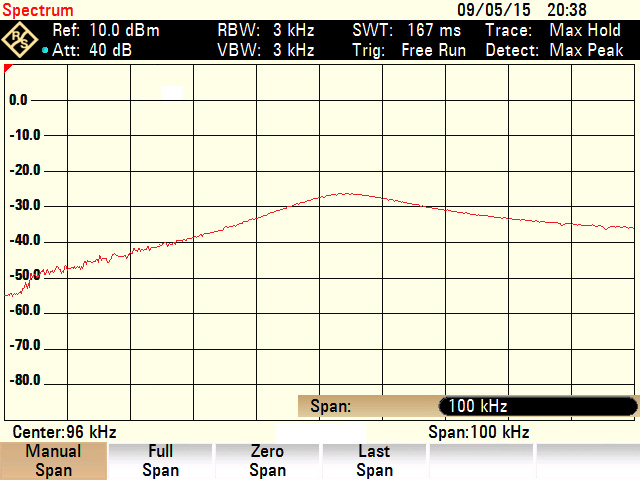
Task: Click the 09/05/15 date display
Action: 494,10
